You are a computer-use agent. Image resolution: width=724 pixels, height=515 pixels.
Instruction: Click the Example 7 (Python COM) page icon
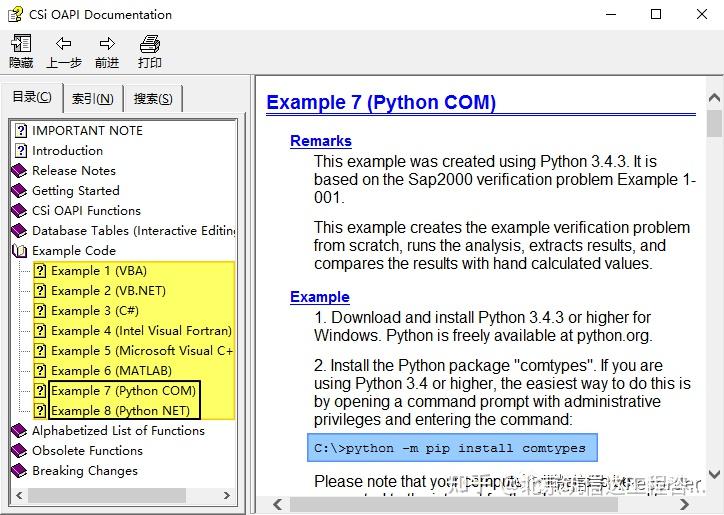click(x=41, y=391)
